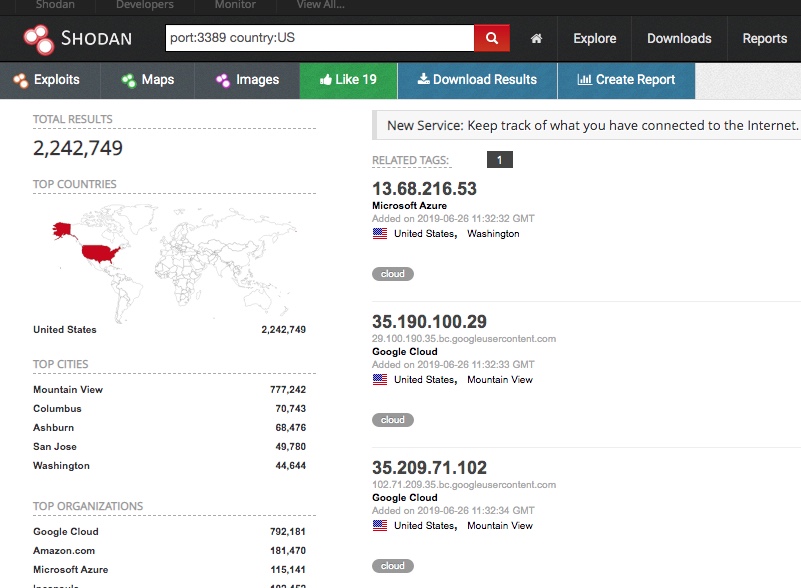Click the search query input field
Viewport: 801px width, 588px height.
(320, 38)
